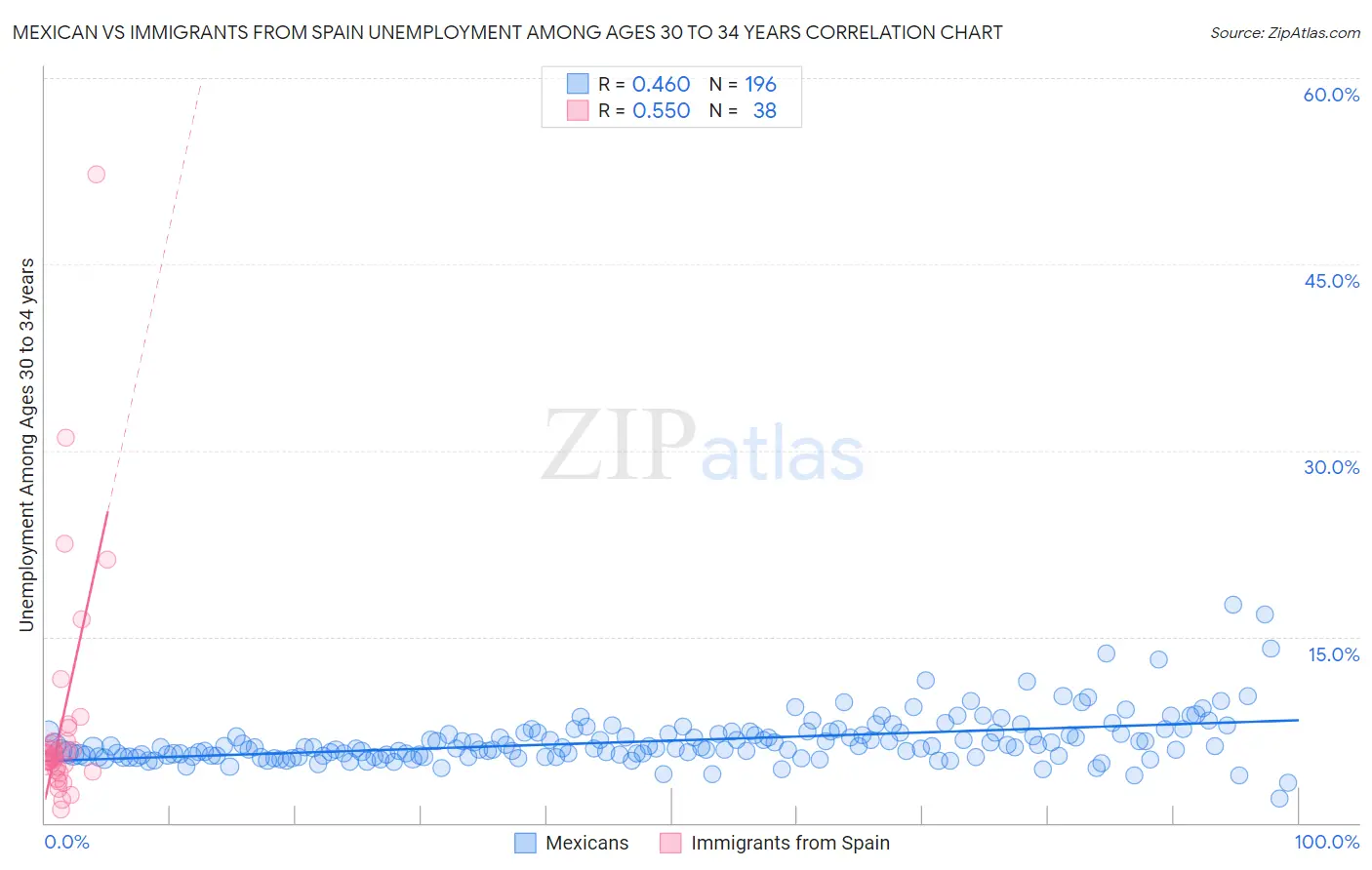This screenshot has height=870, width=1372.
Task: Click the highest pink outlier point near 52%
Action: pos(96,175)
